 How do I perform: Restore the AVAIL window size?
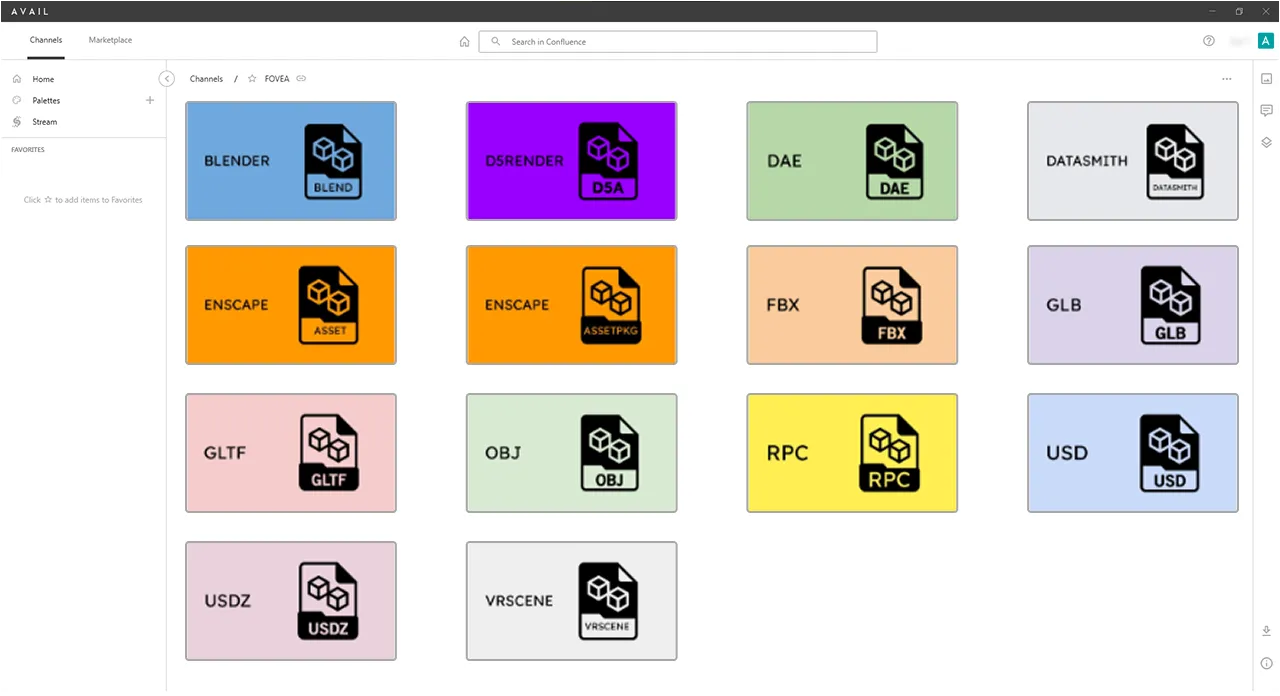(1239, 11)
